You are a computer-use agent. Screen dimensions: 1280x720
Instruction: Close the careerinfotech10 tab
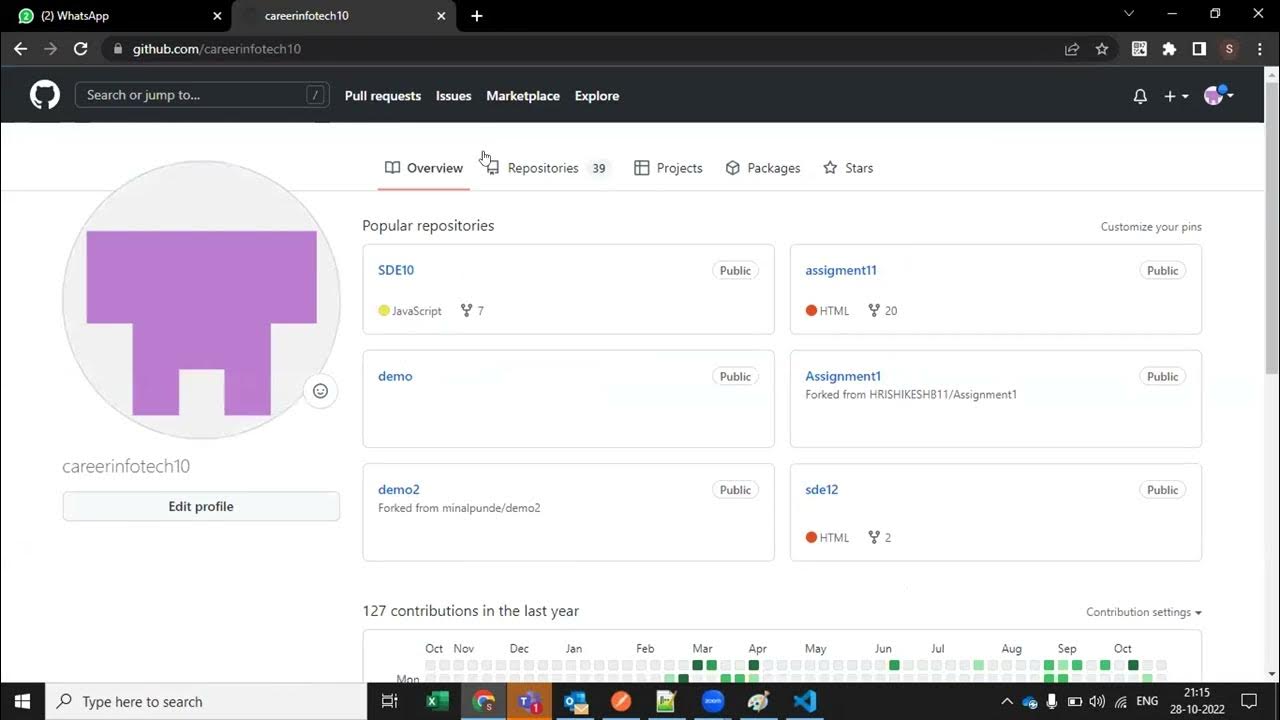pyautogui.click(x=441, y=16)
